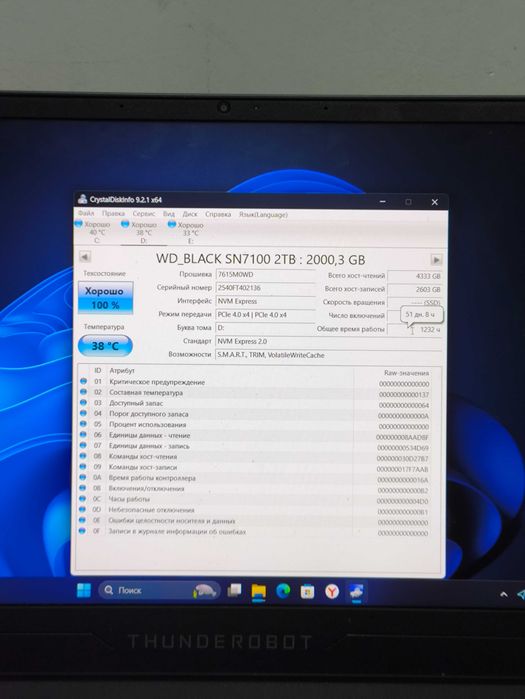Image resolution: width=525 pixels, height=699 pixels.
Task: Open Microsoft Edge from the taskbar
Action: click(x=283, y=591)
